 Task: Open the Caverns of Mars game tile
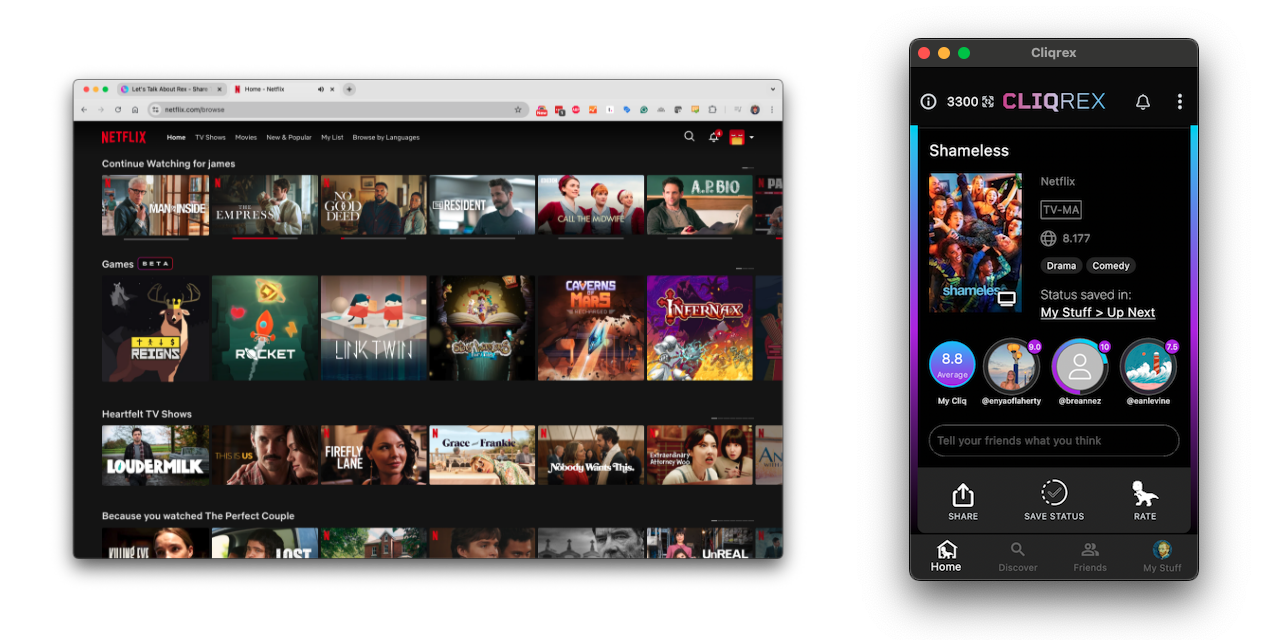[x=591, y=328]
